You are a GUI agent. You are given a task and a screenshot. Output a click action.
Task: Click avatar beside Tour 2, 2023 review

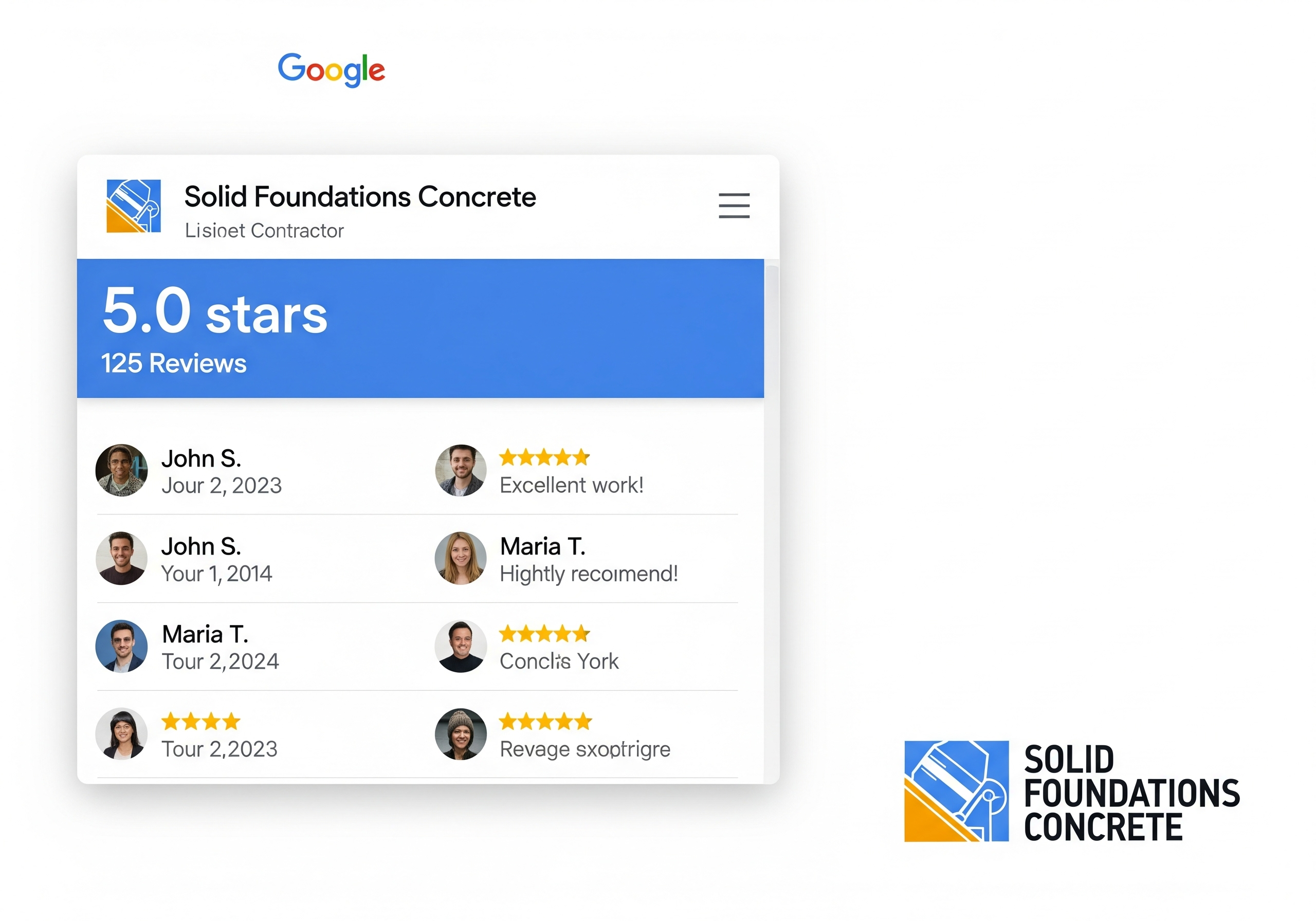click(x=121, y=733)
